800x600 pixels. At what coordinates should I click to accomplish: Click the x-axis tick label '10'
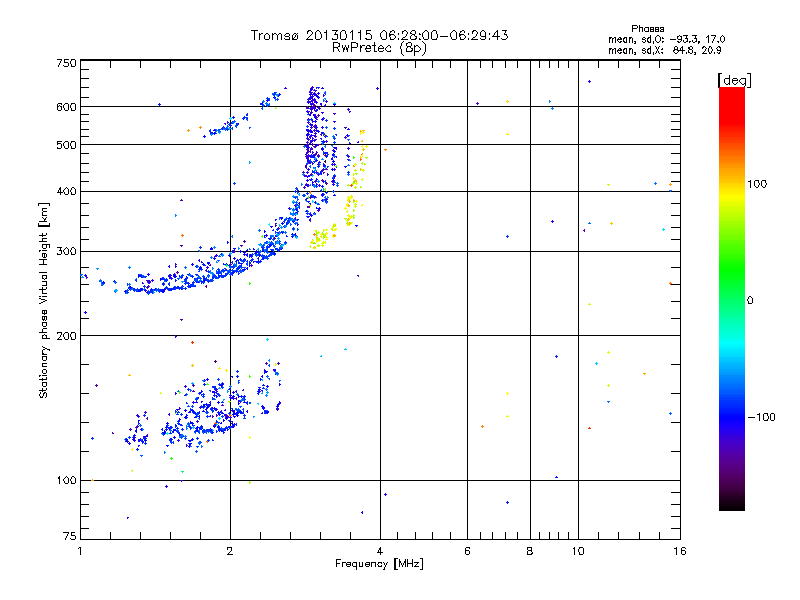point(578,551)
